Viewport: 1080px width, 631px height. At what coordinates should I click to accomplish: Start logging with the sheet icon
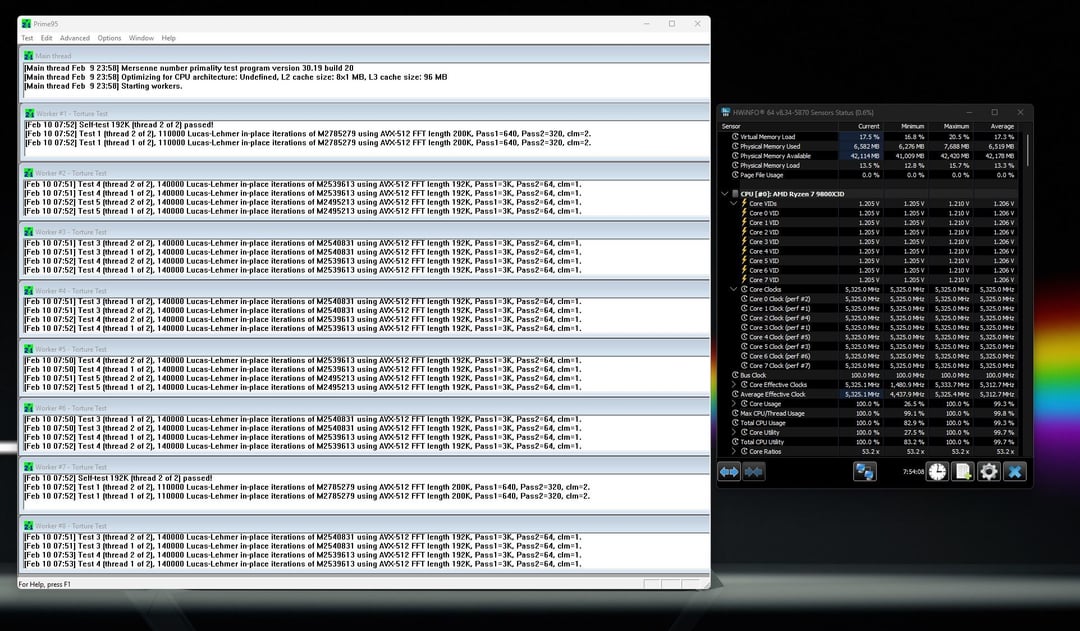[x=963, y=471]
